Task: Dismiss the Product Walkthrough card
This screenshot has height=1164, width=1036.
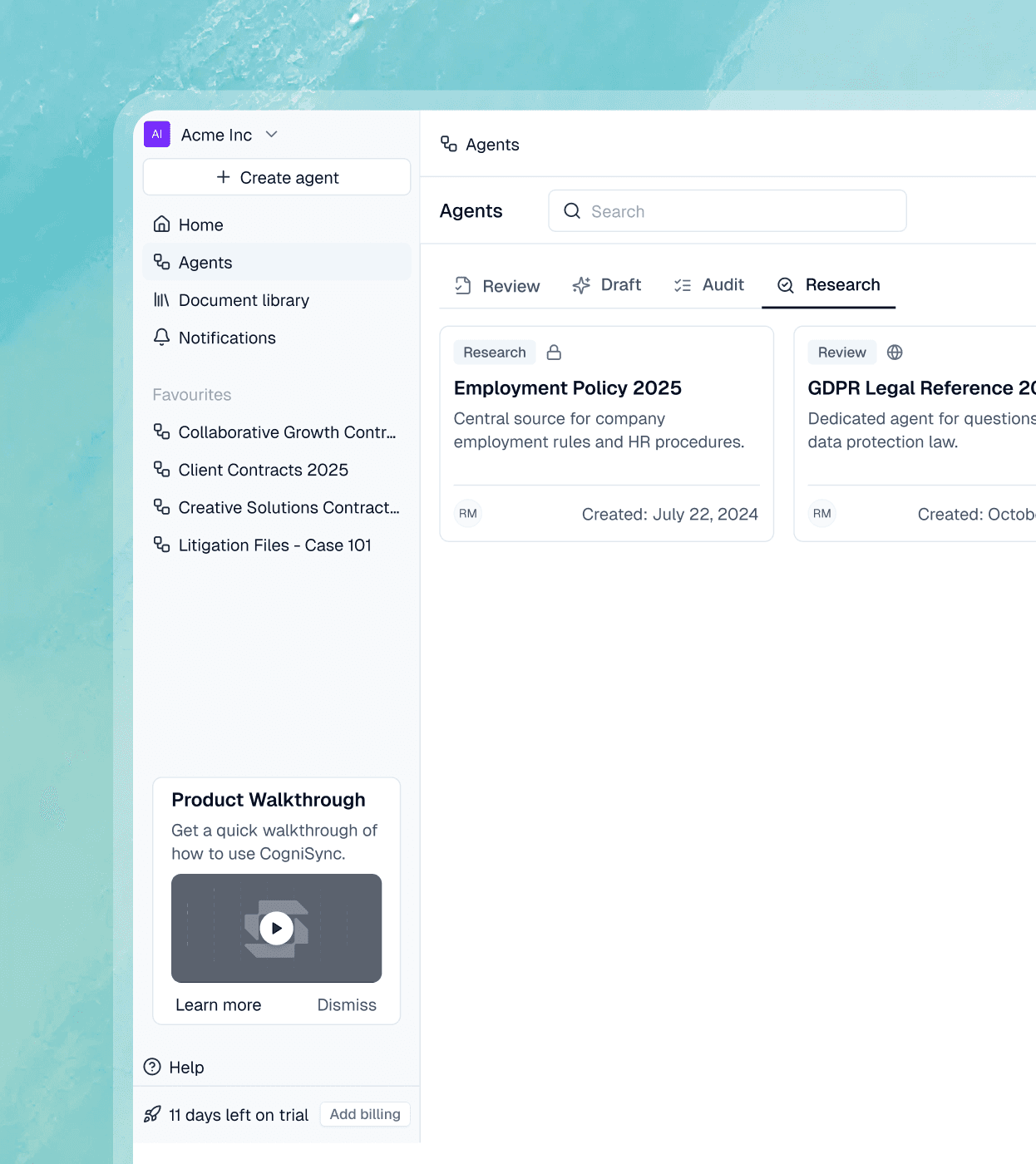Action: coord(347,1005)
